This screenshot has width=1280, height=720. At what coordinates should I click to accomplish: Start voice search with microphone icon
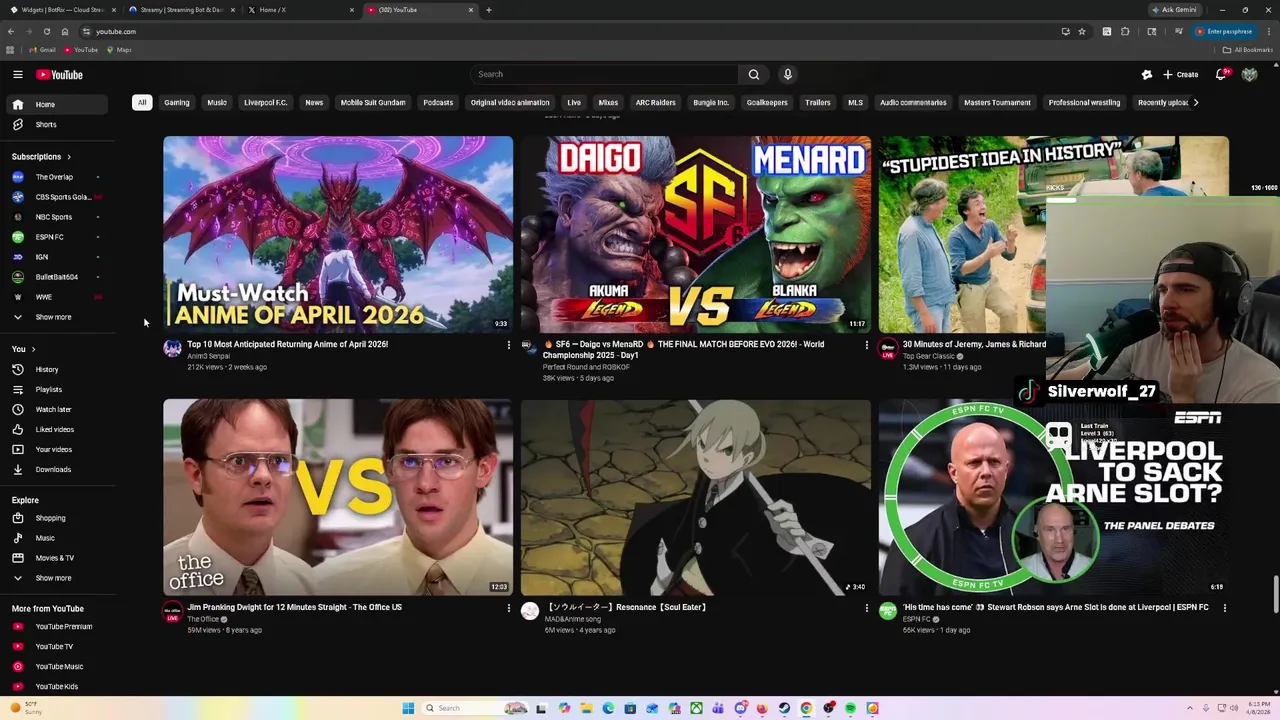[x=788, y=74]
